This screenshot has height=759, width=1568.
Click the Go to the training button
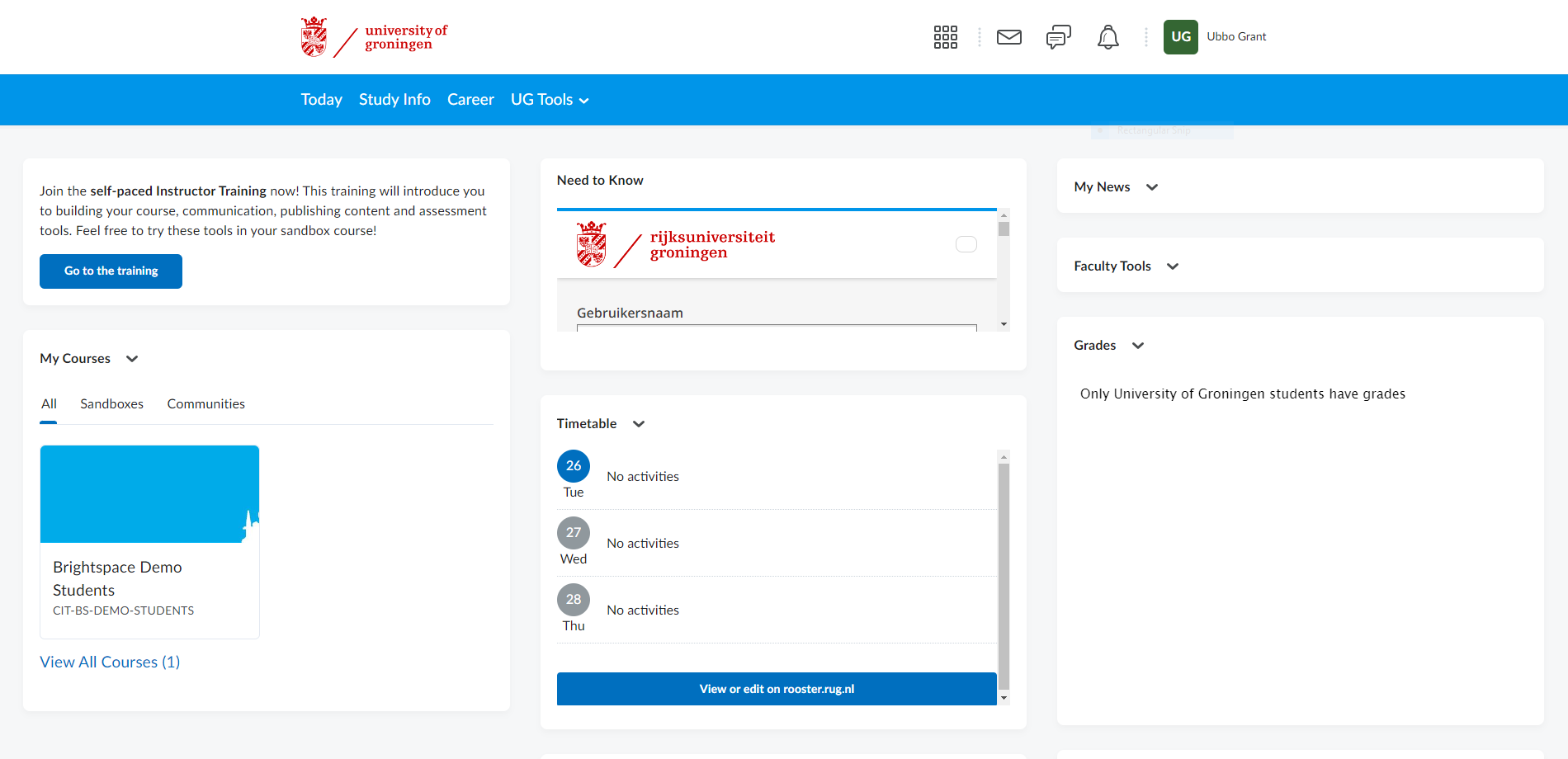111,271
